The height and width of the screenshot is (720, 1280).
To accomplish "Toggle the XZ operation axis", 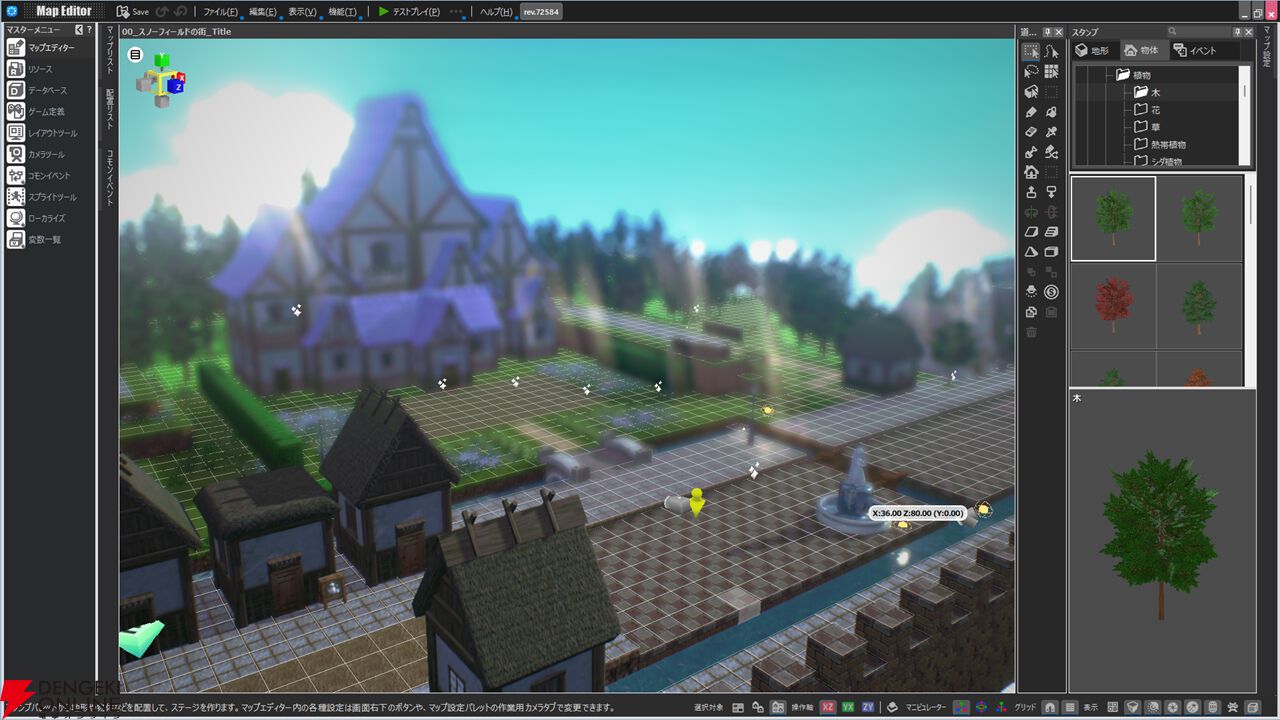I will point(828,707).
